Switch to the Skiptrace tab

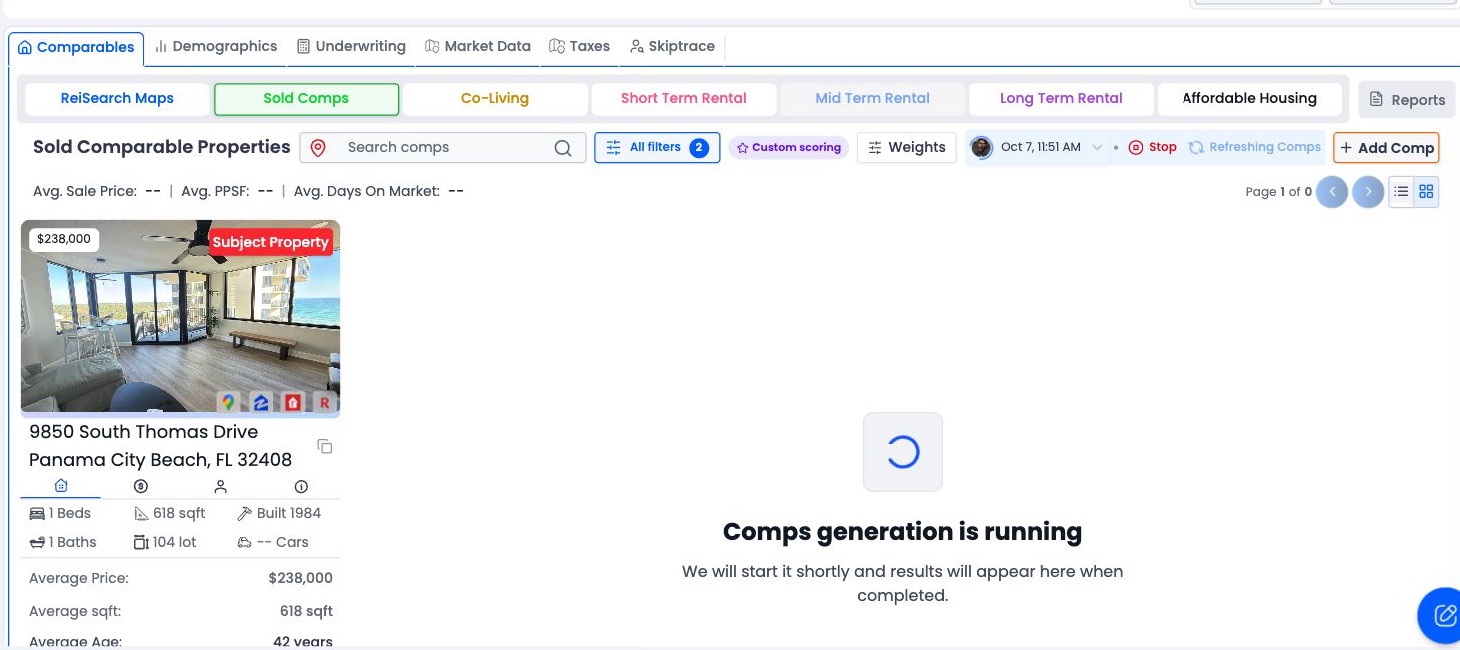click(x=672, y=46)
